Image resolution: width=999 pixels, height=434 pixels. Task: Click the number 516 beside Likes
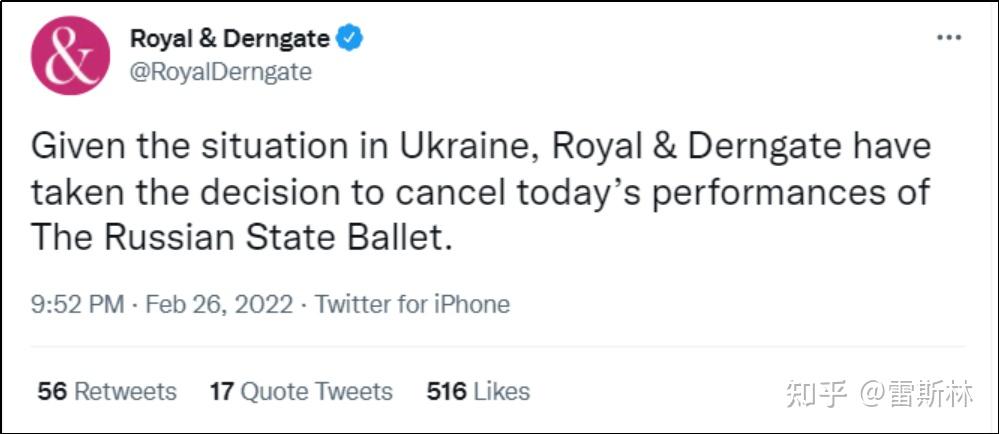tap(446, 391)
